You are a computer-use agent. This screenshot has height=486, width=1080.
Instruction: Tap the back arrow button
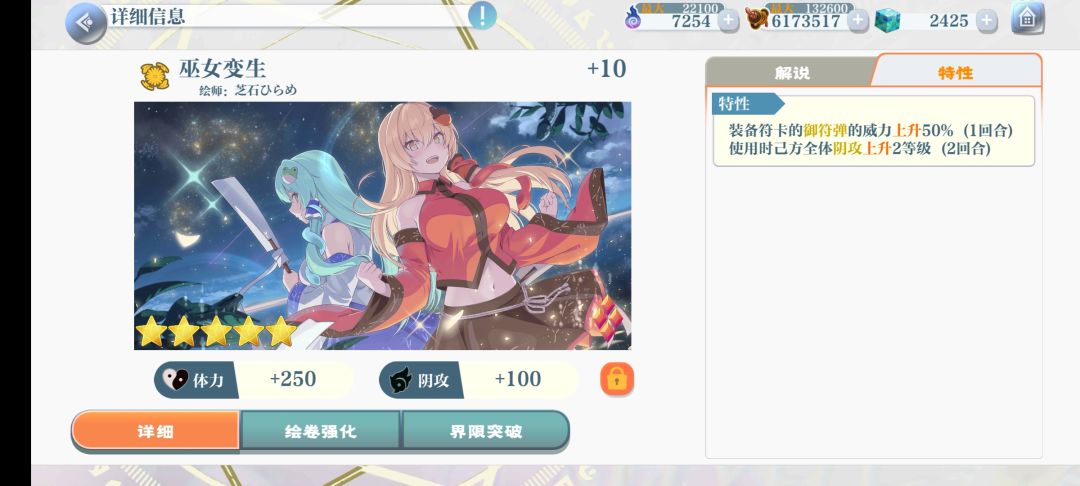click(x=85, y=23)
